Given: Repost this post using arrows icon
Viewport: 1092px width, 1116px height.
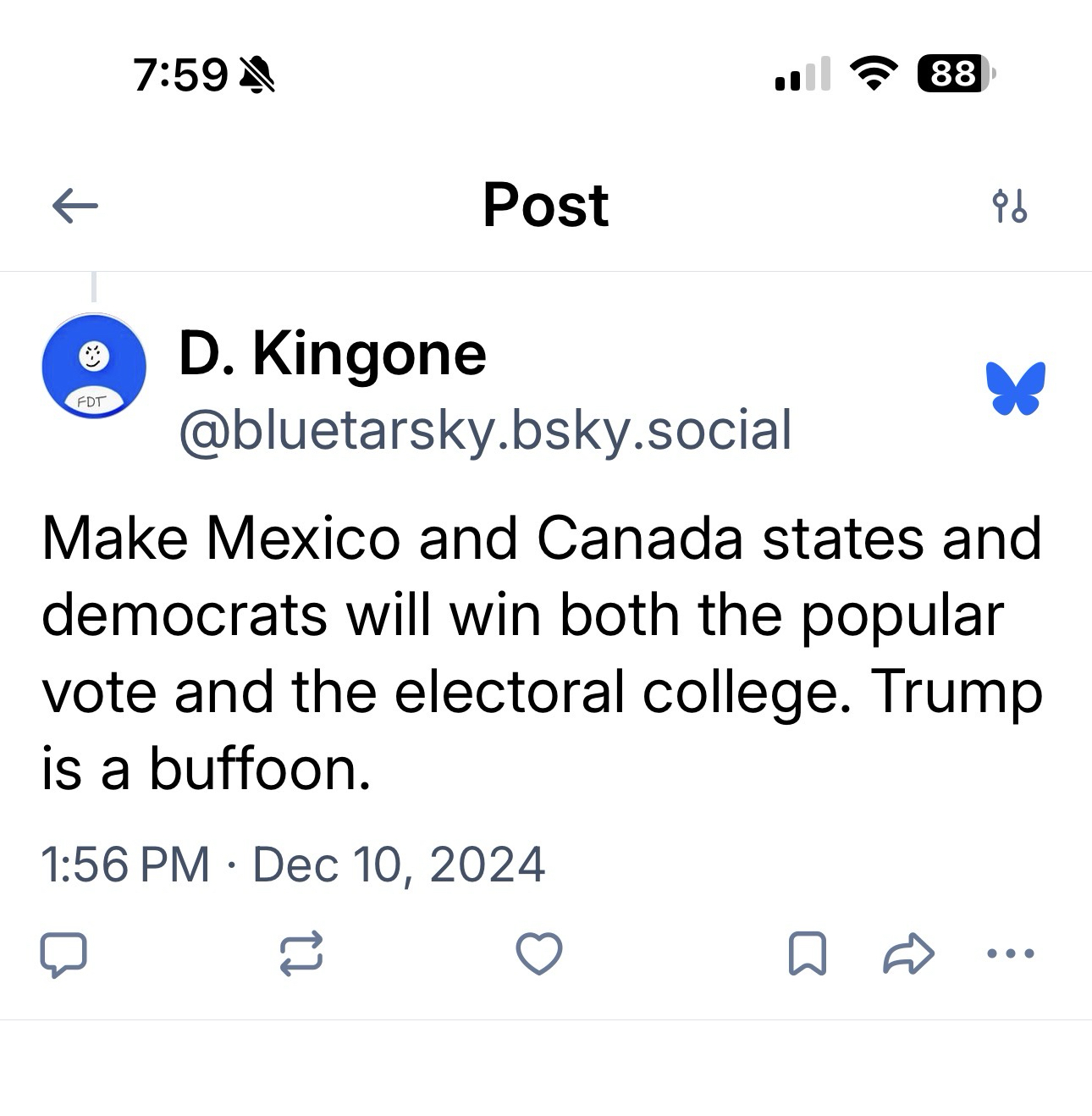Looking at the screenshot, I should tap(301, 954).
